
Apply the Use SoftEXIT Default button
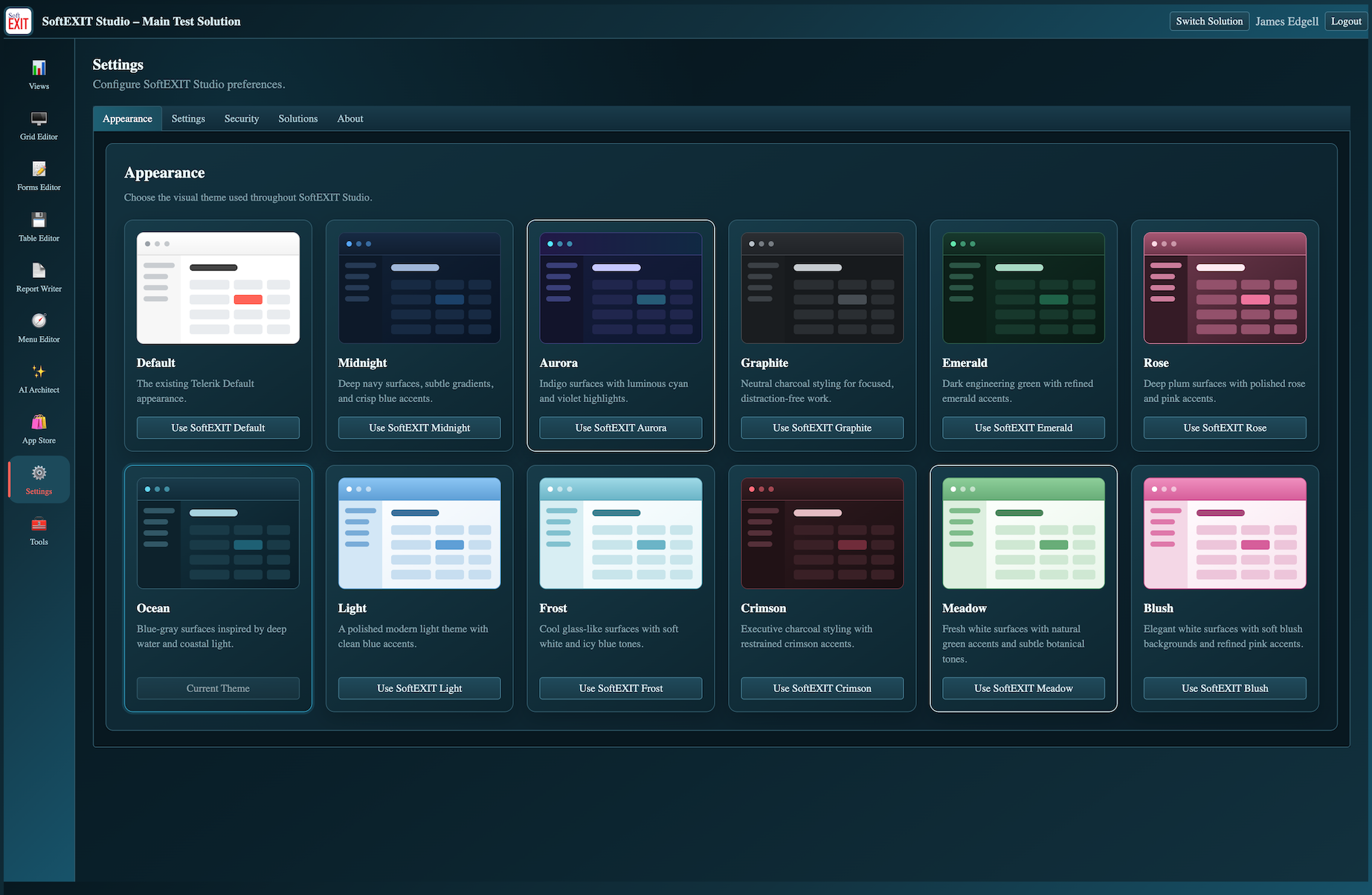(218, 428)
